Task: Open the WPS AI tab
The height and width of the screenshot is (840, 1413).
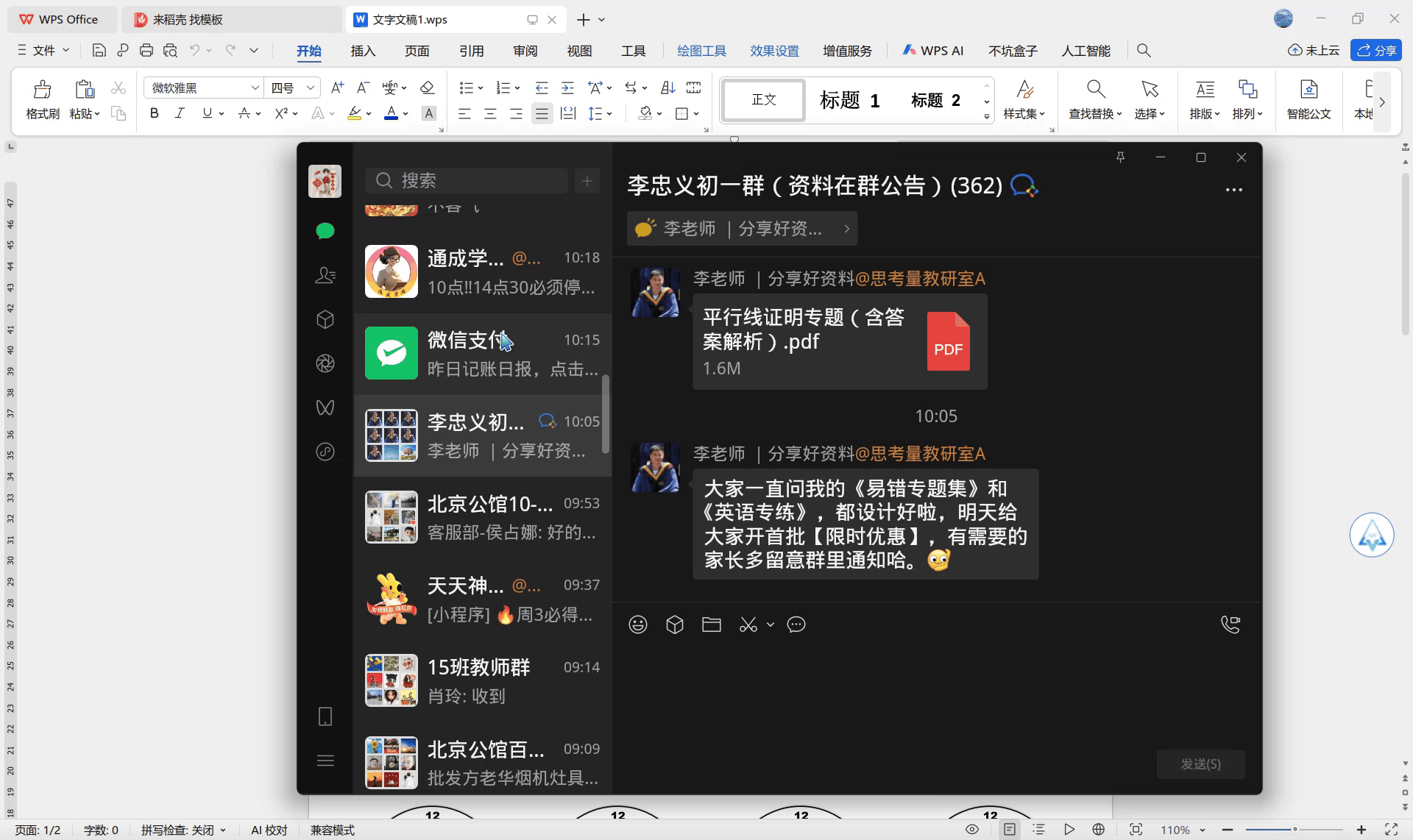Action: pos(933,51)
